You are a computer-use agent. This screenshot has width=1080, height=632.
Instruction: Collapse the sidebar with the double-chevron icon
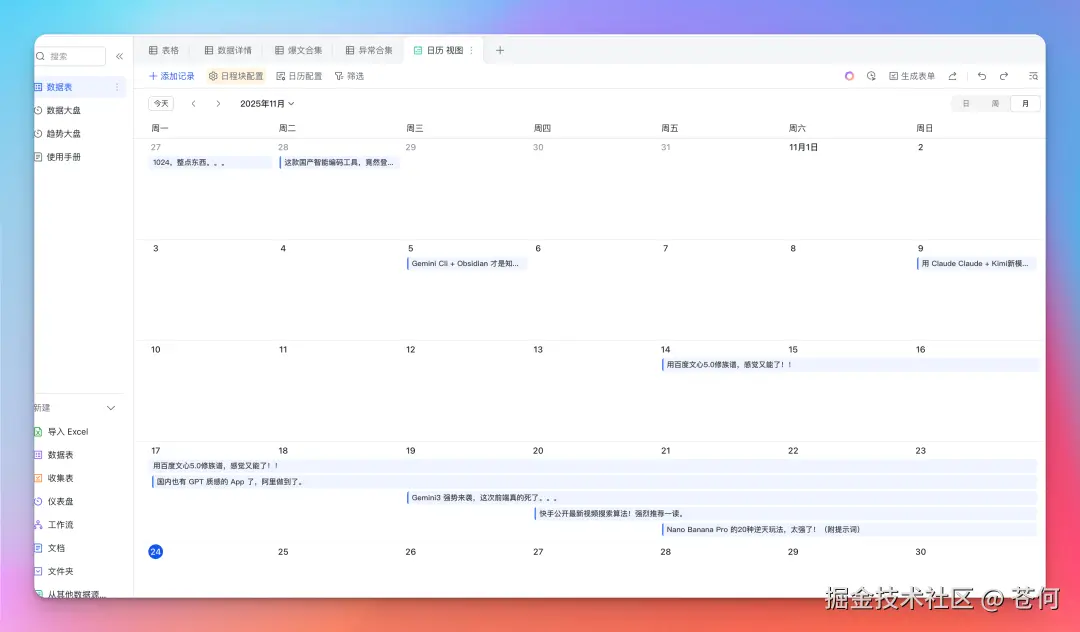(x=119, y=56)
